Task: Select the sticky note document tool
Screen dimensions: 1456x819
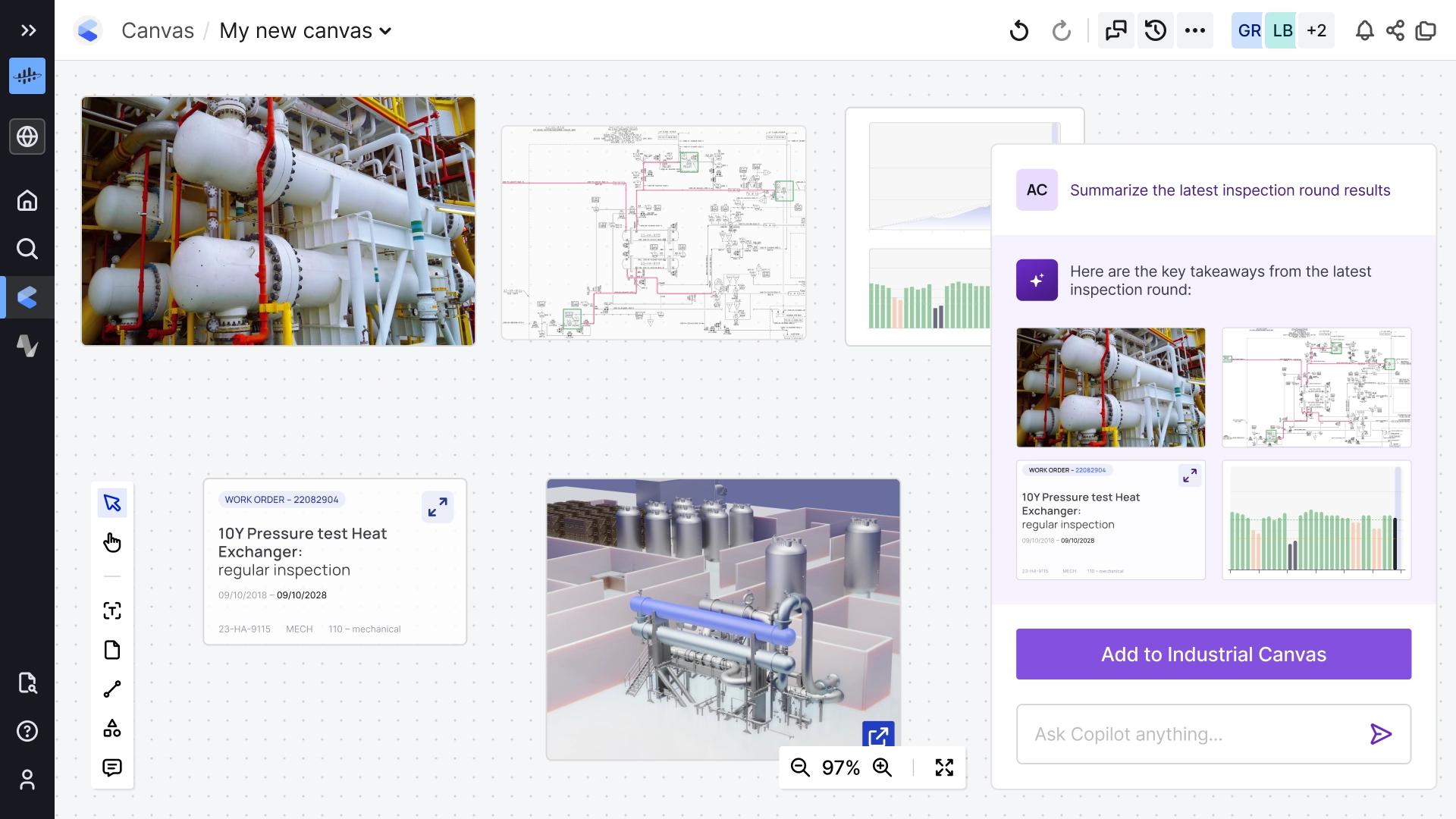Action: [112, 650]
